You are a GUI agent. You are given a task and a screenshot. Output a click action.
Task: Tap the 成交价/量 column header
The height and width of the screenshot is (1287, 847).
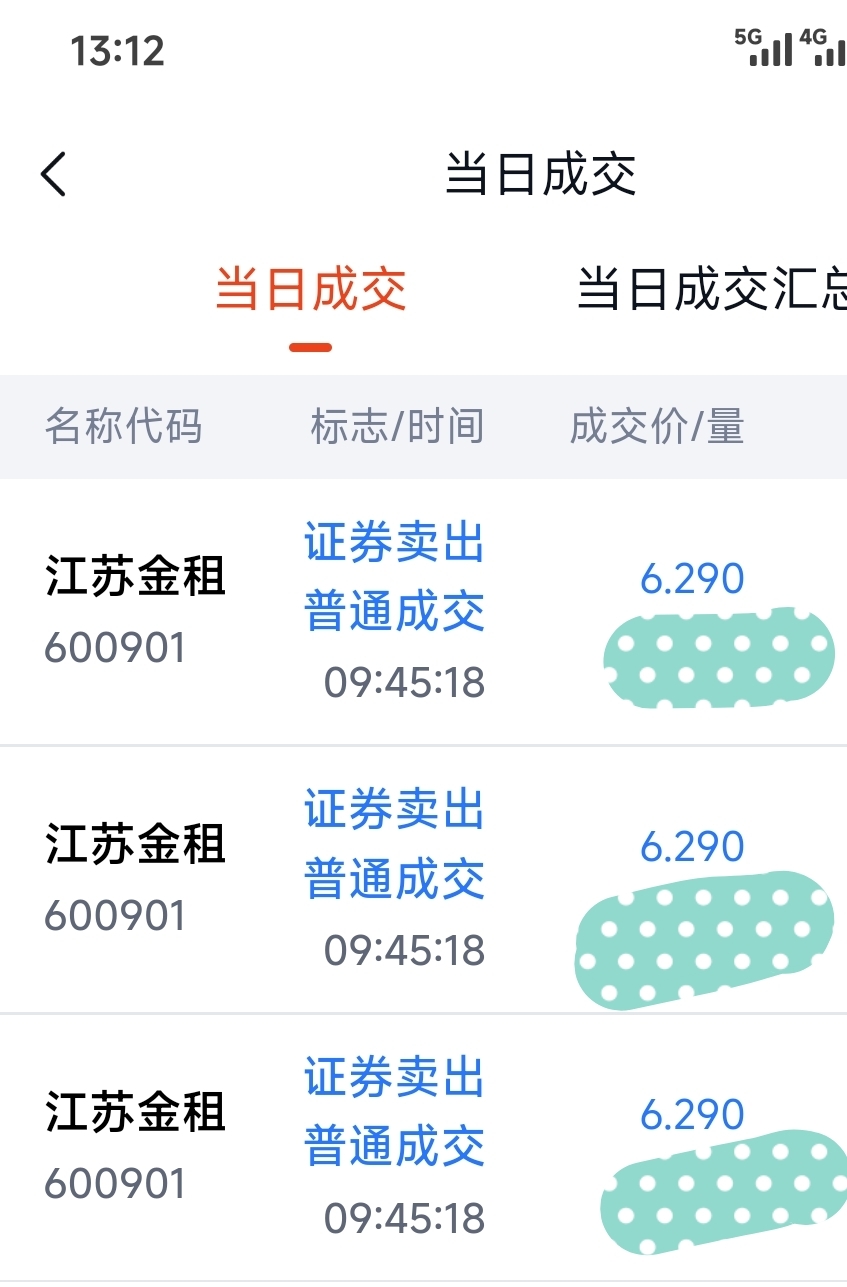657,427
